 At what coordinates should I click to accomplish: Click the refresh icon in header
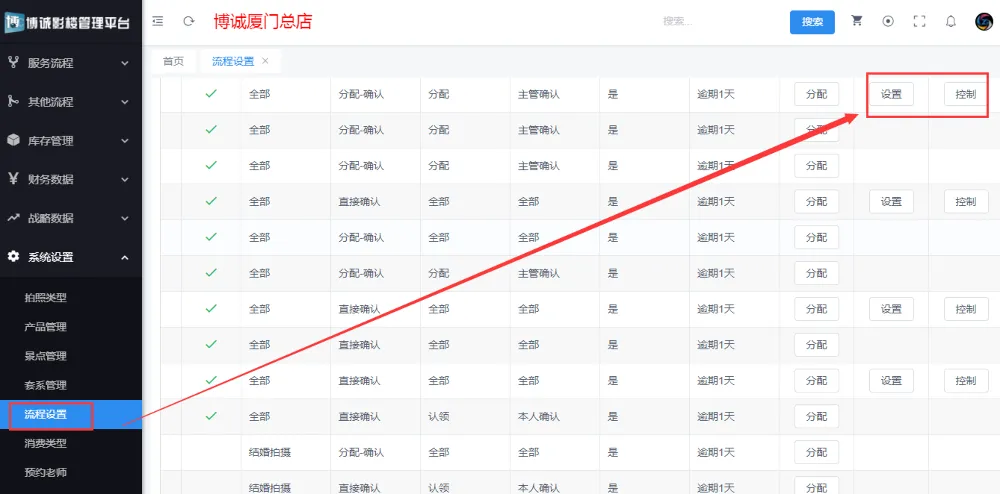point(188,21)
